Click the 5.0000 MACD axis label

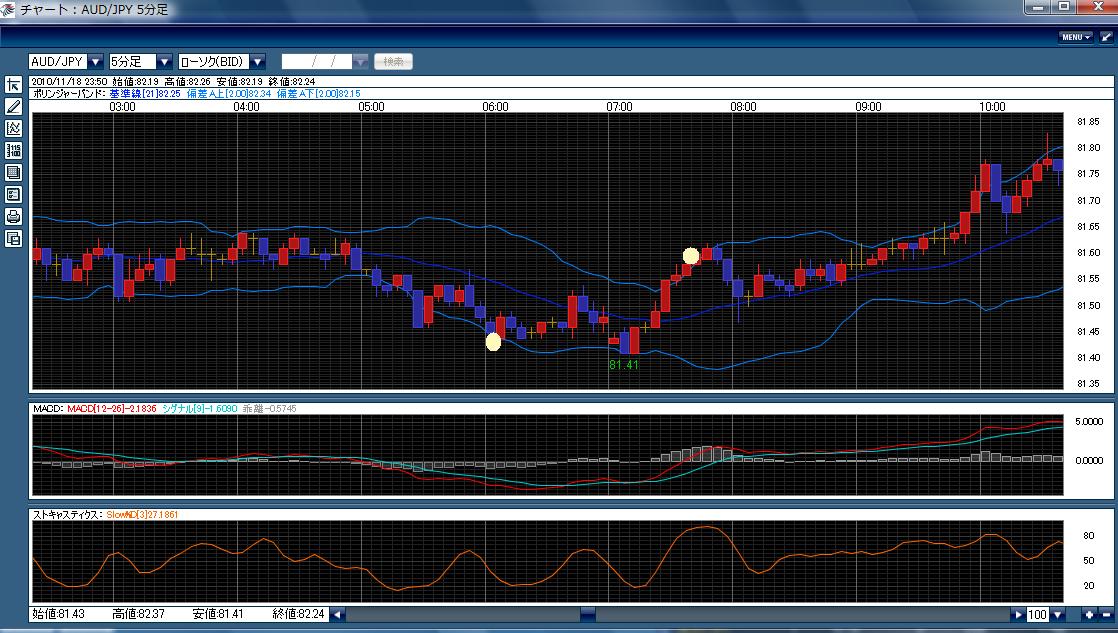click(1089, 421)
